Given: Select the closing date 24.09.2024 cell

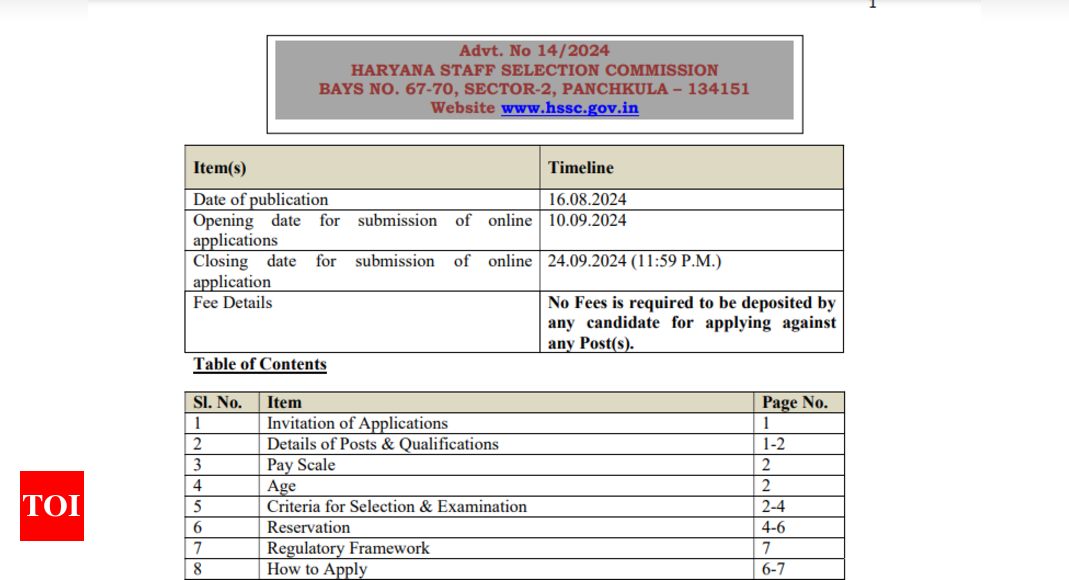Looking at the screenshot, I should (x=635, y=262).
